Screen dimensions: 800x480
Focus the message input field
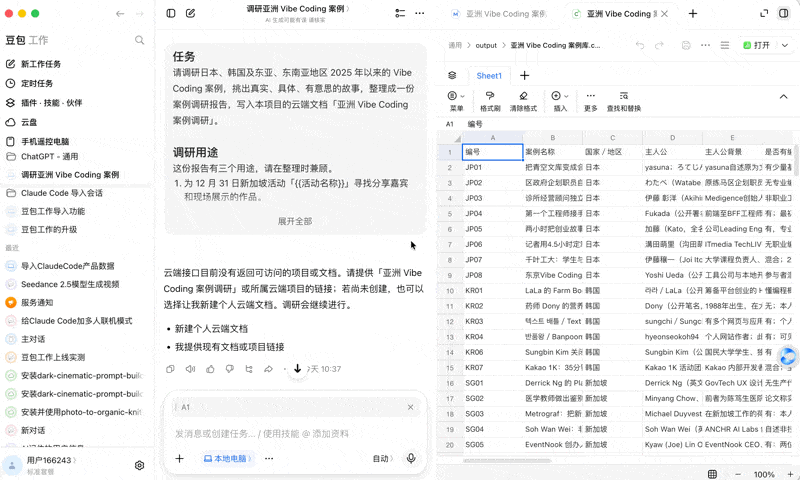click(296, 434)
